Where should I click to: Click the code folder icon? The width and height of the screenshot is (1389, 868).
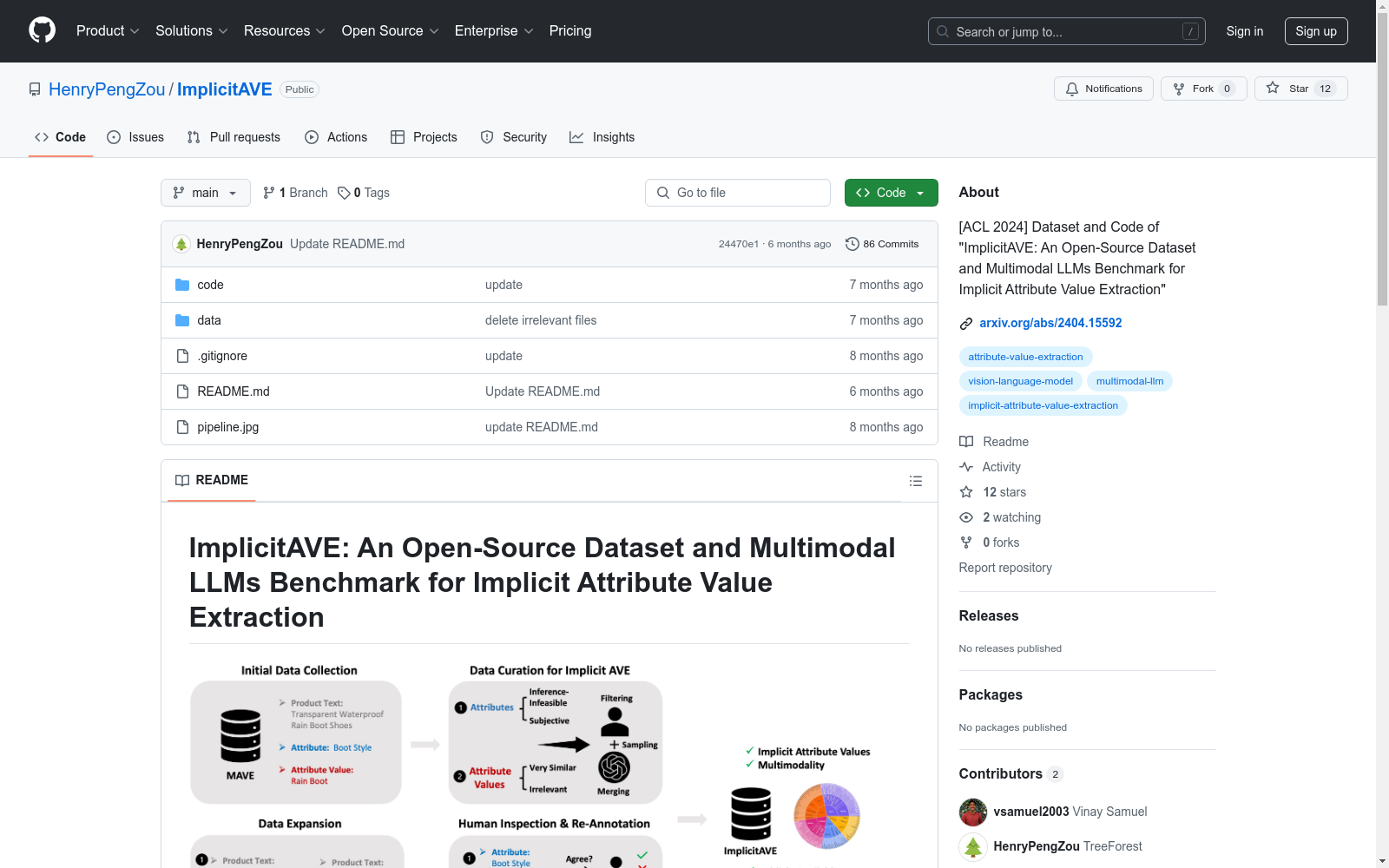tap(182, 285)
